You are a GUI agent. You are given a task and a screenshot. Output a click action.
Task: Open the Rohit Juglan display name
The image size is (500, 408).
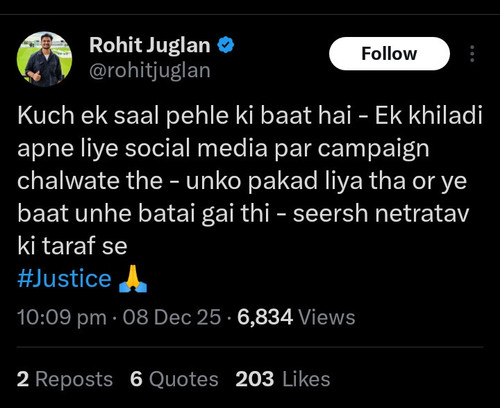[x=150, y=45]
